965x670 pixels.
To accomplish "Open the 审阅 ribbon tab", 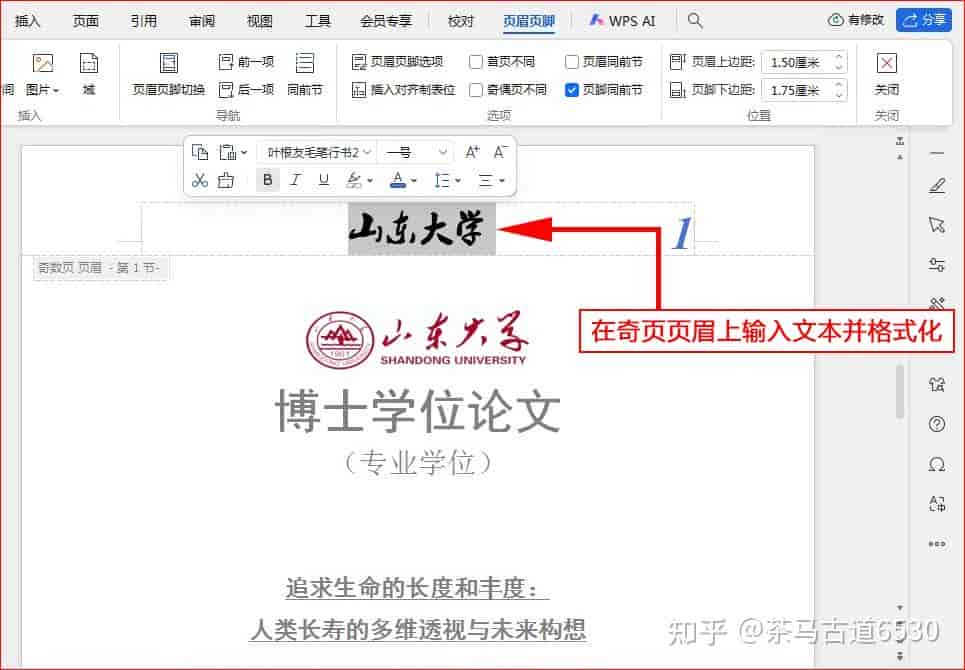I will [x=202, y=21].
